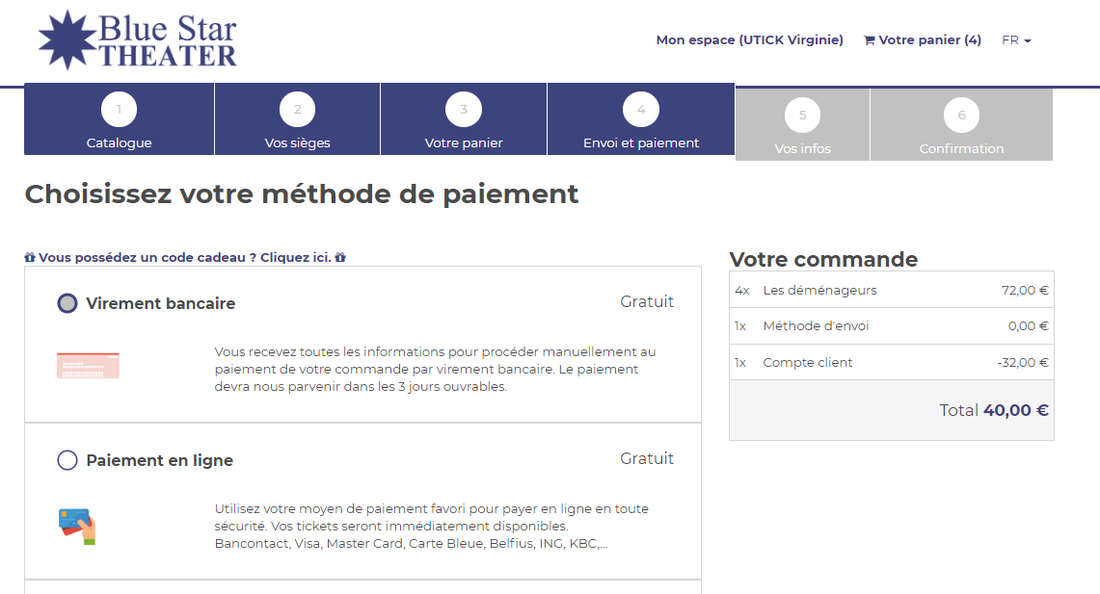The image size is (1100, 594).
Task: Open the Vos infos step tab
Action: [x=802, y=125]
